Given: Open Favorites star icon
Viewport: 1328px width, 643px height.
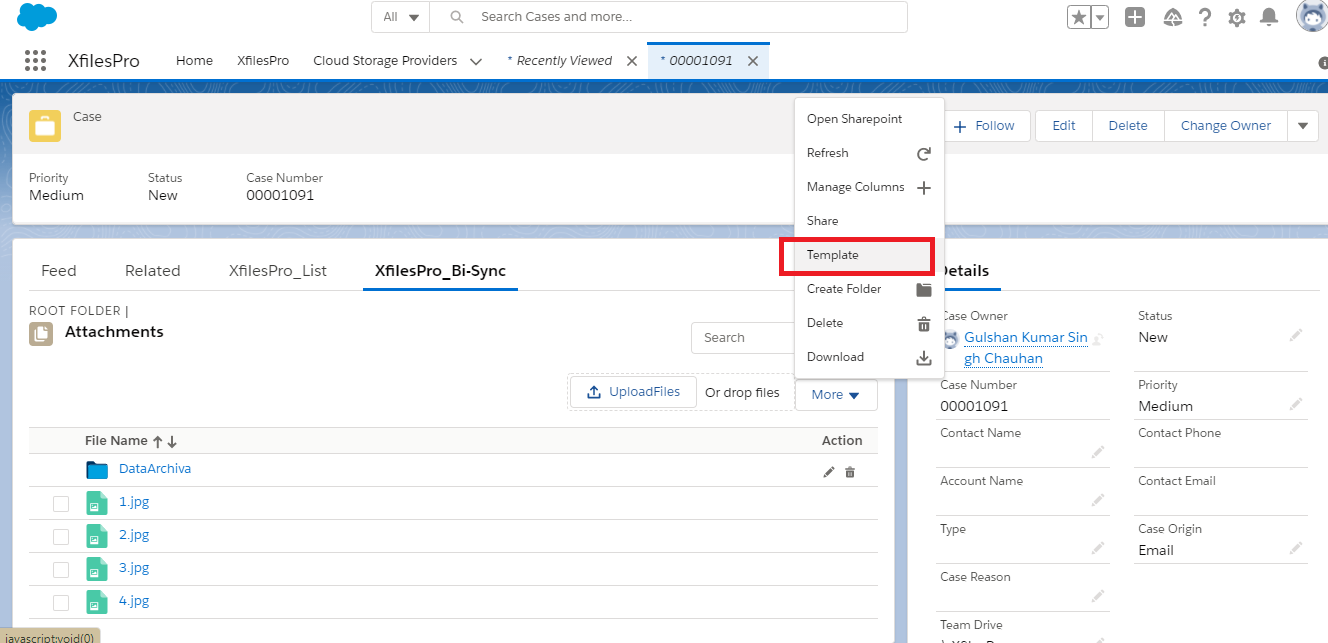Looking at the screenshot, I should (x=1078, y=17).
